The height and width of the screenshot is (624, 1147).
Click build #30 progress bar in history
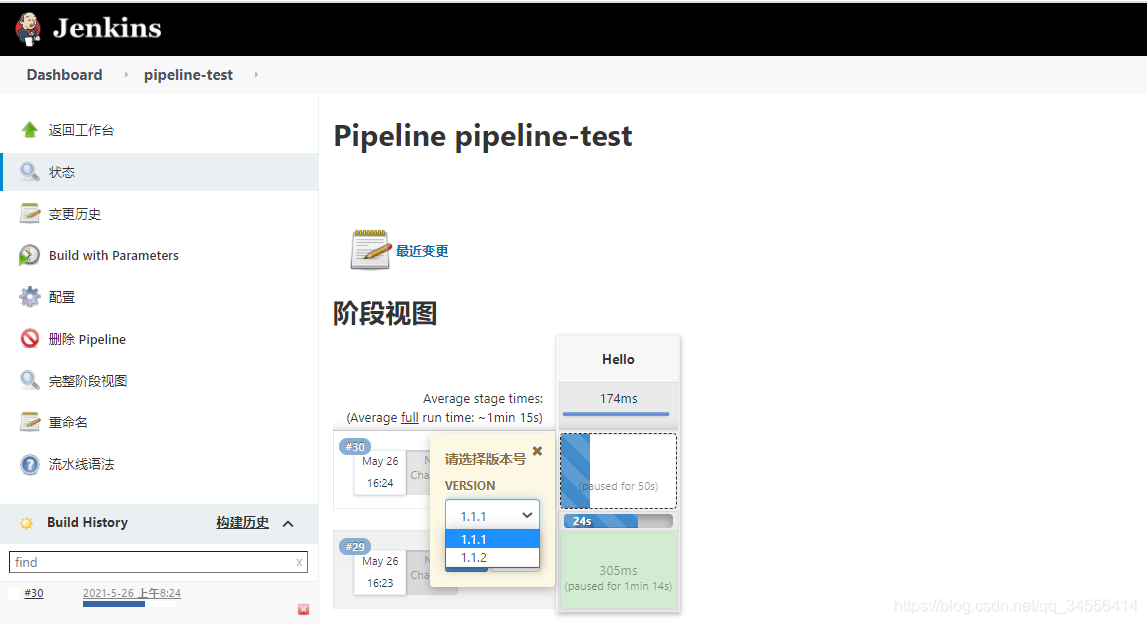(x=129, y=604)
